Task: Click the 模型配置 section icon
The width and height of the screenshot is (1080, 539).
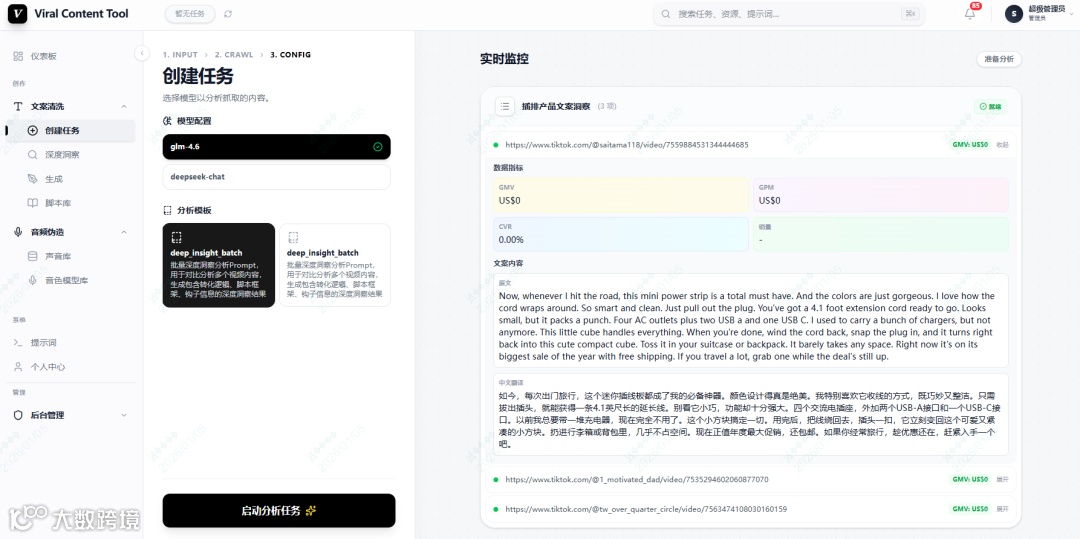Action: point(167,120)
